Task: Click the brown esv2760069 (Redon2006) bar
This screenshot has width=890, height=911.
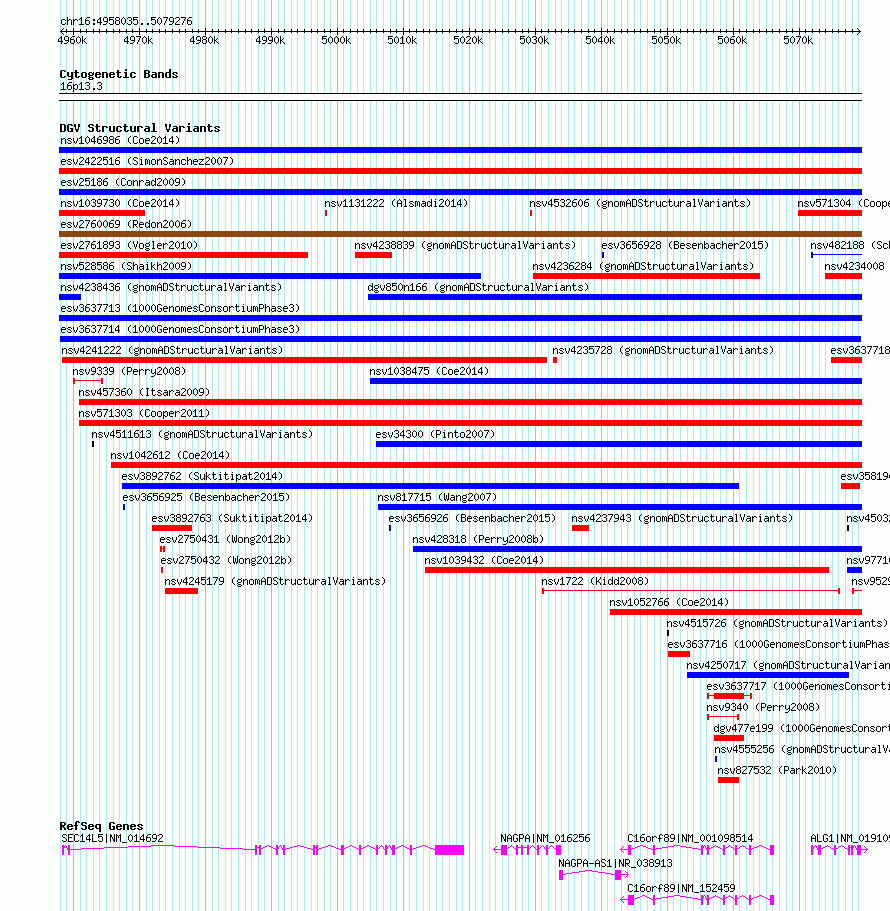Action: point(460,234)
